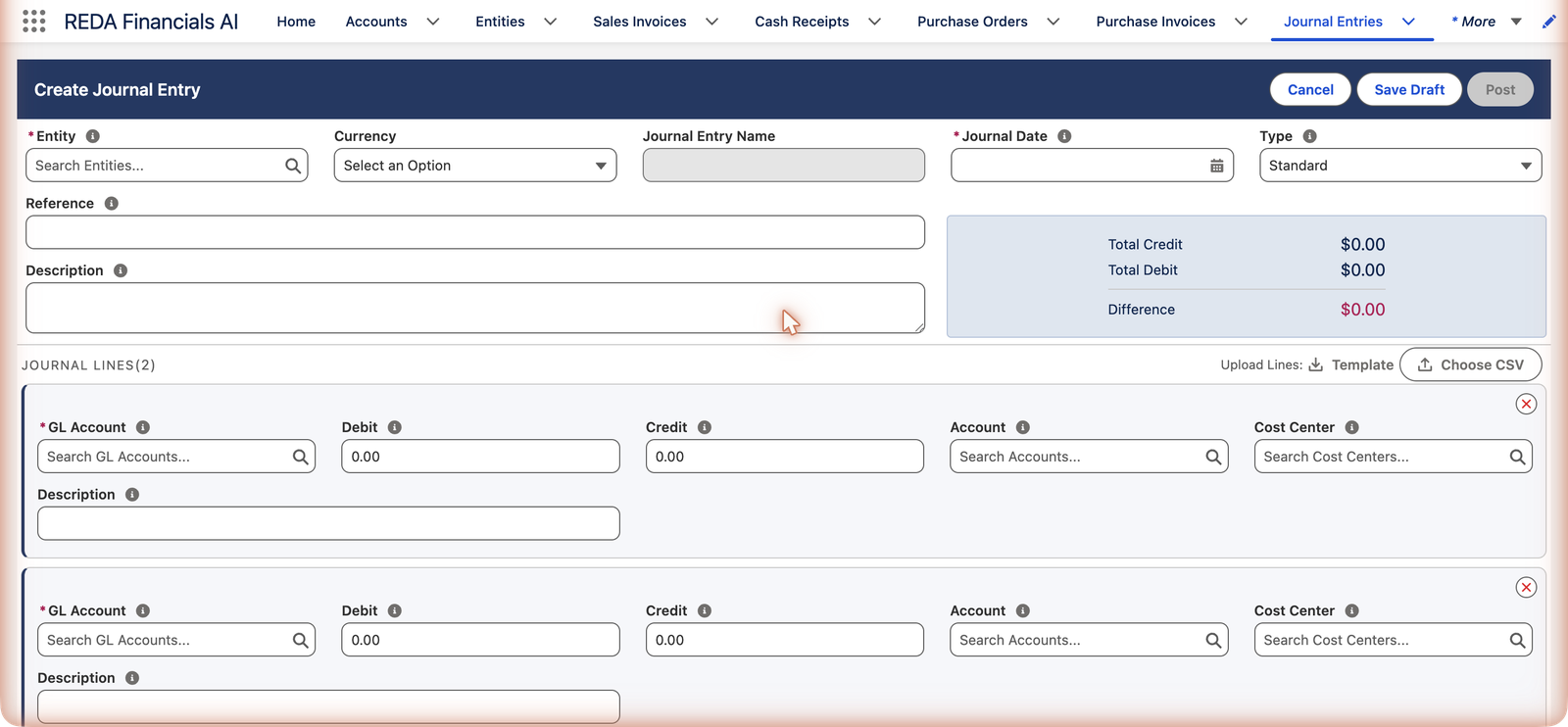Click first line GL Account search icon

[x=300, y=457]
